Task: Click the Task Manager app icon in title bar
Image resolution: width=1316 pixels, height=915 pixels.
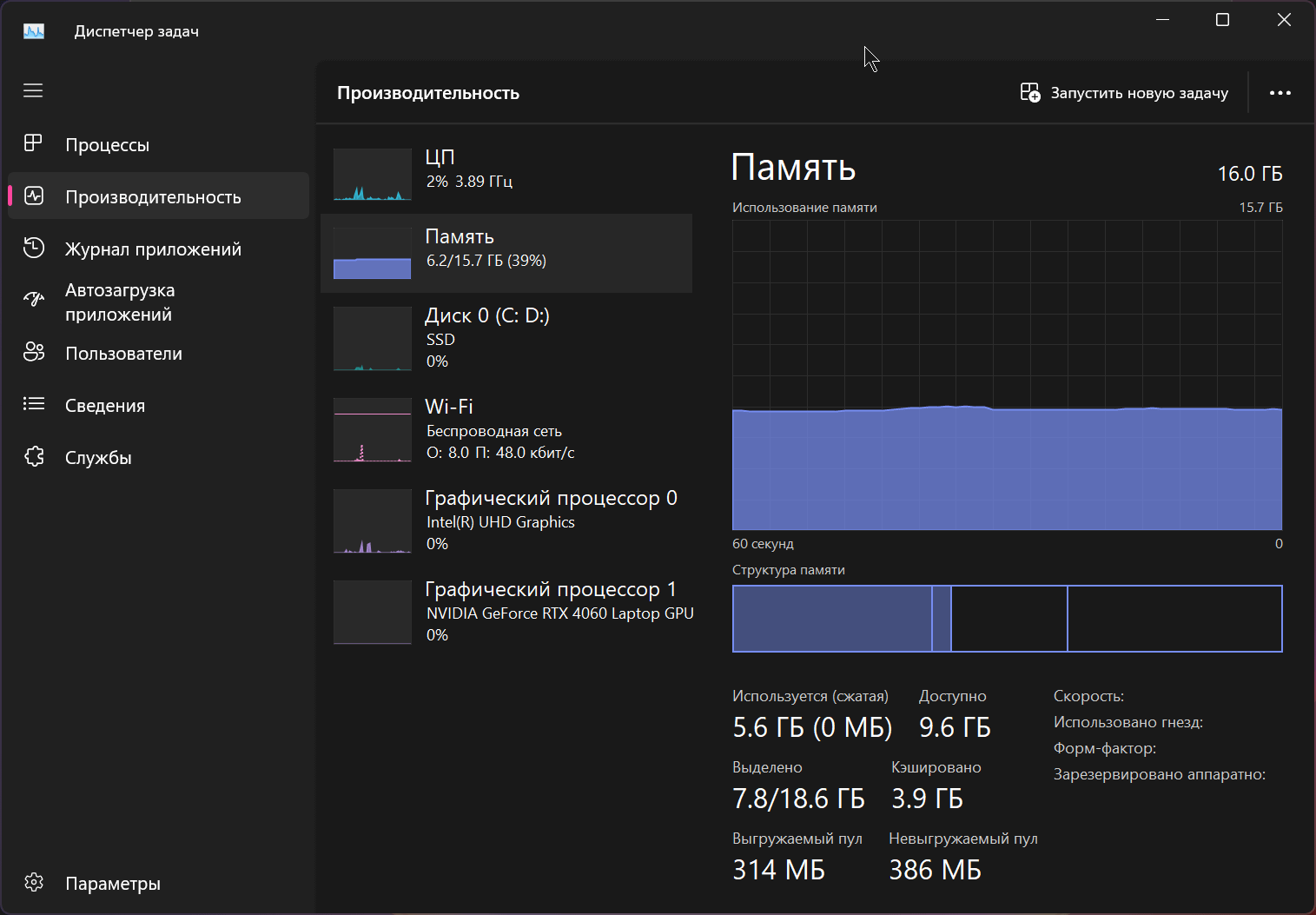Action: click(34, 31)
